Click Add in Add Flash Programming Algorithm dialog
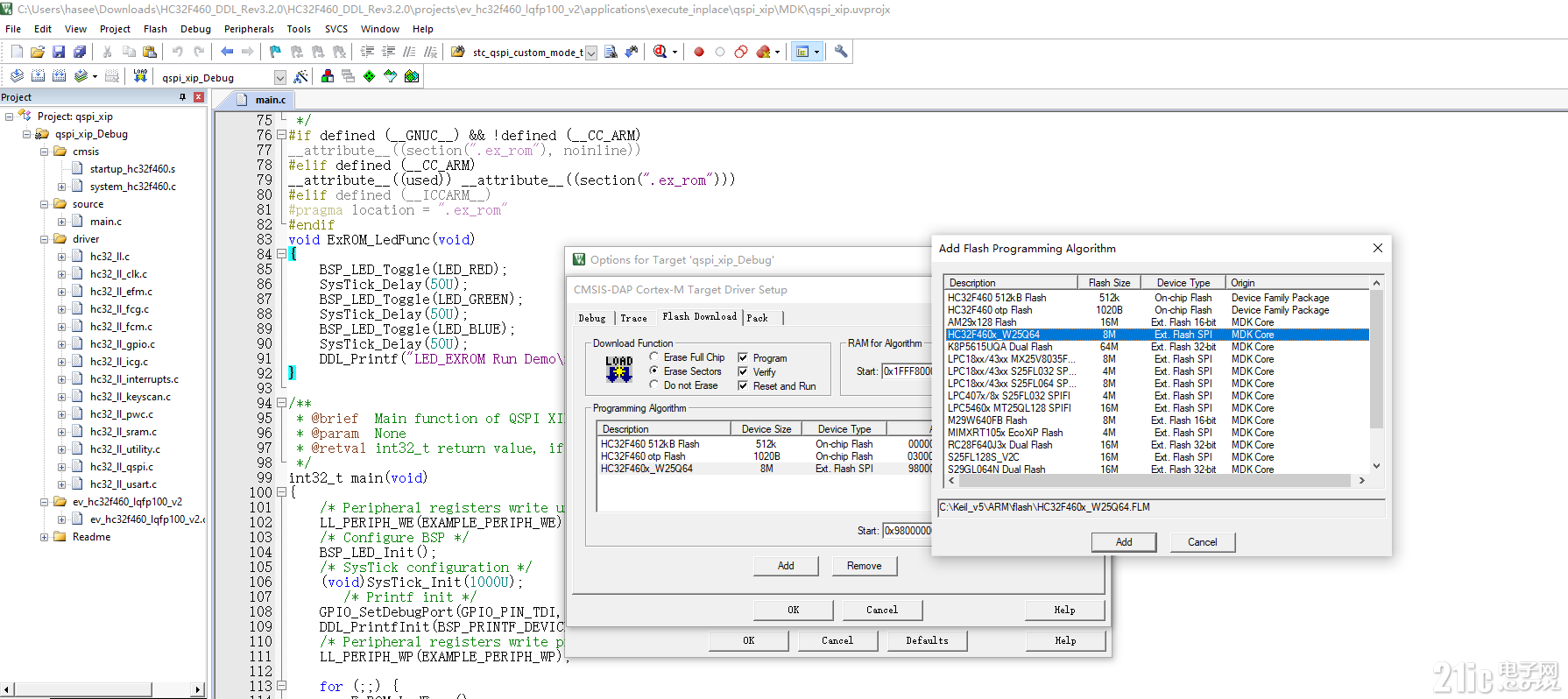Screen dimensions: 1568x699 tap(1124, 542)
